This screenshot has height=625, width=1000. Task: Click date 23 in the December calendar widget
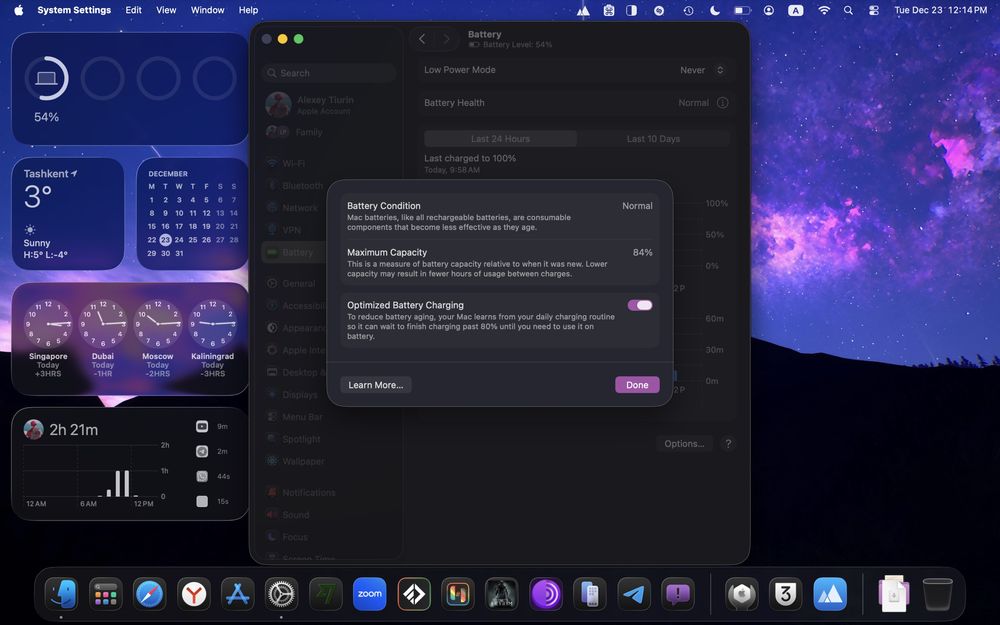[165, 240]
